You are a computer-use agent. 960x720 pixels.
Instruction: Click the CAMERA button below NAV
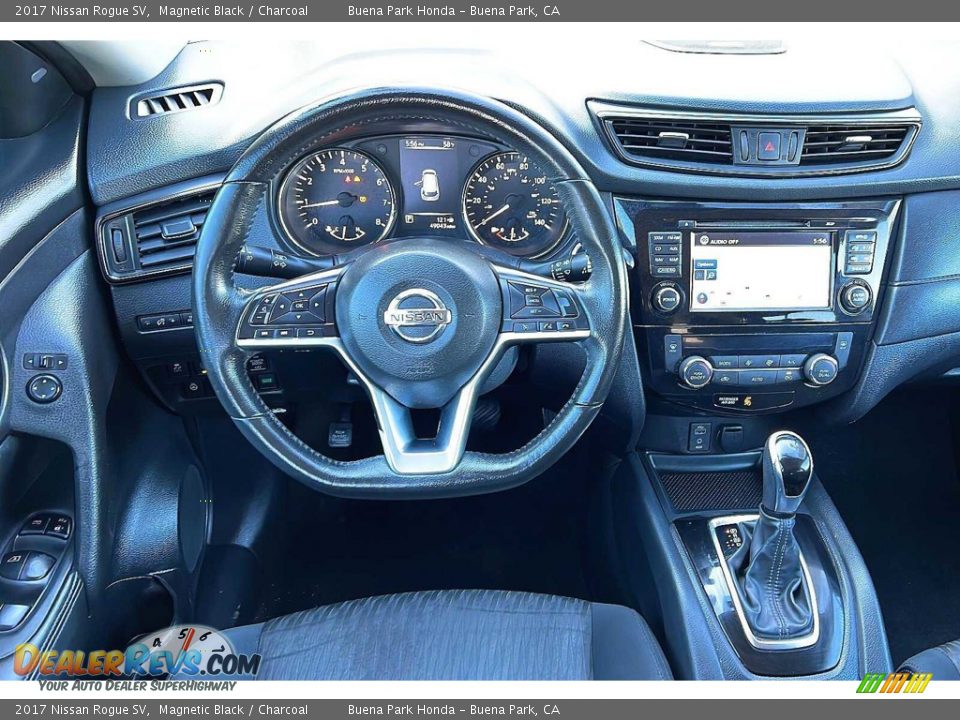(x=667, y=270)
